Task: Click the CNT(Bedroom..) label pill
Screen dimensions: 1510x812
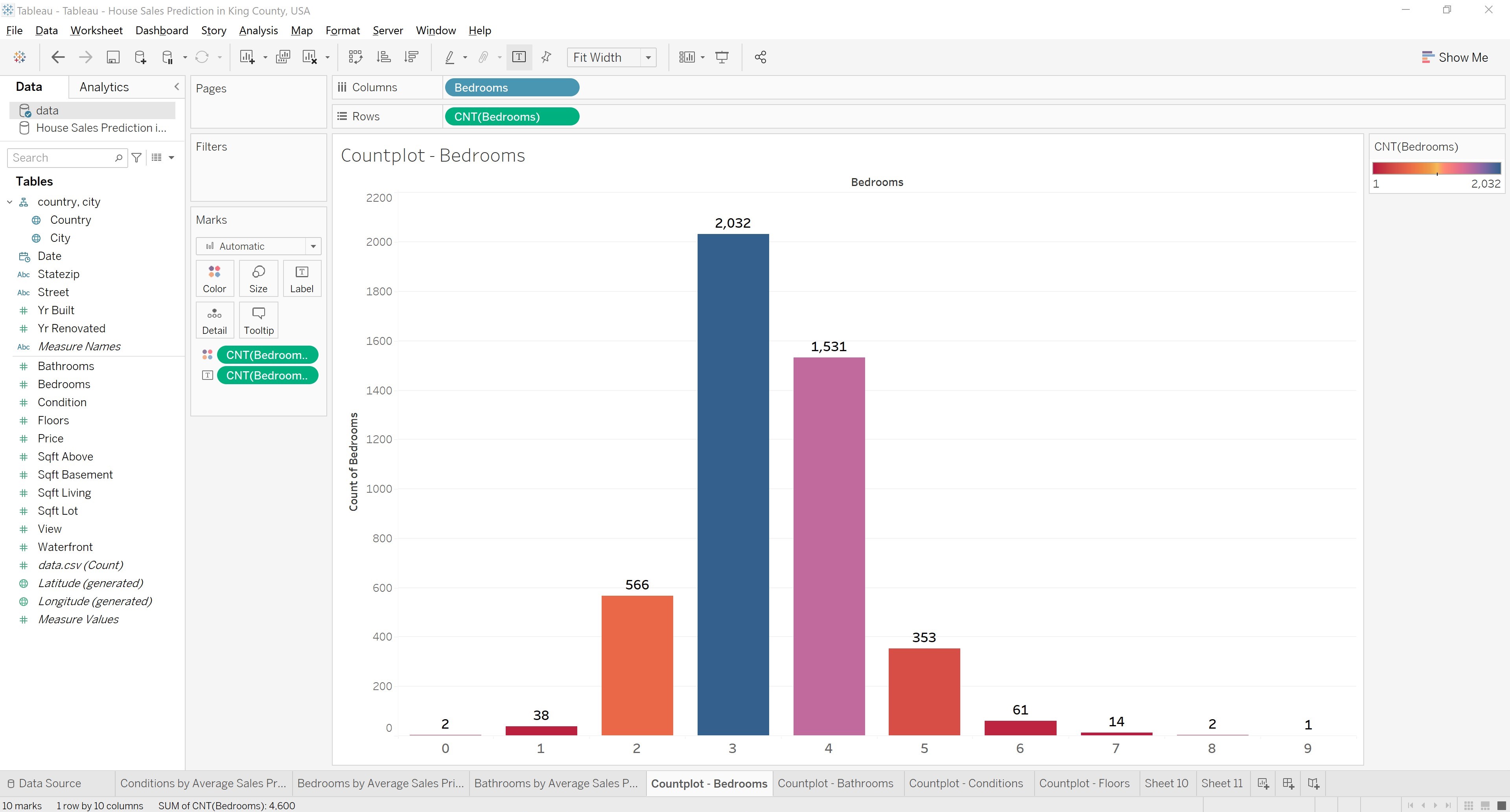Action: point(267,375)
